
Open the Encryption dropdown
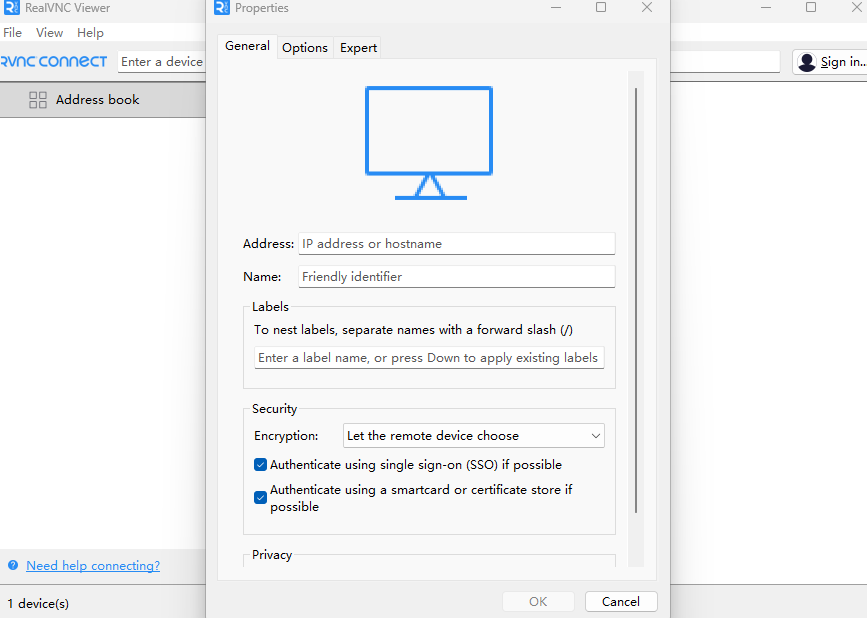(474, 436)
